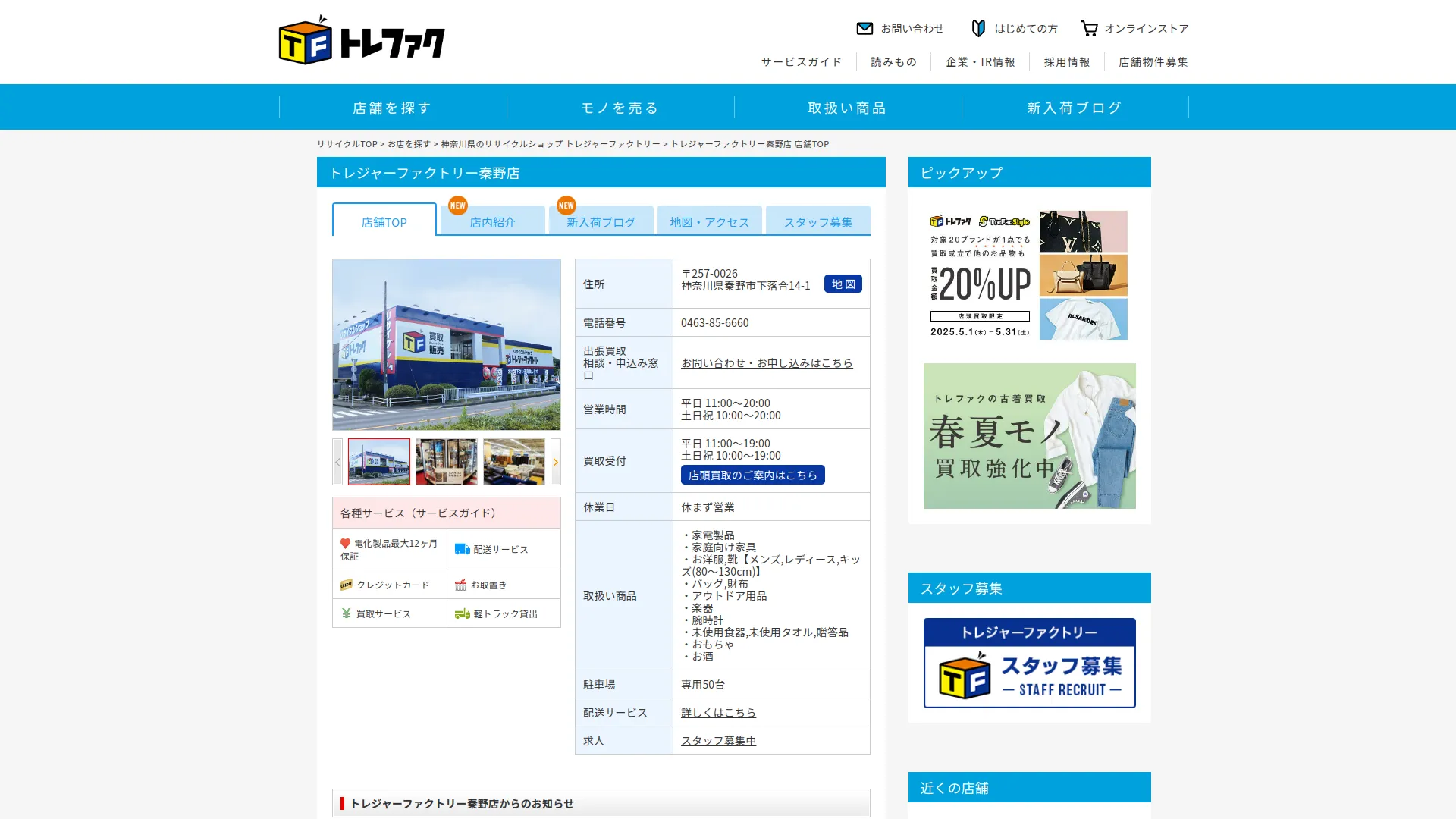The width and height of the screenshot is (1456, 819).
Task: Open 店舗物件募集 header link
Action: click(1153, 61)
